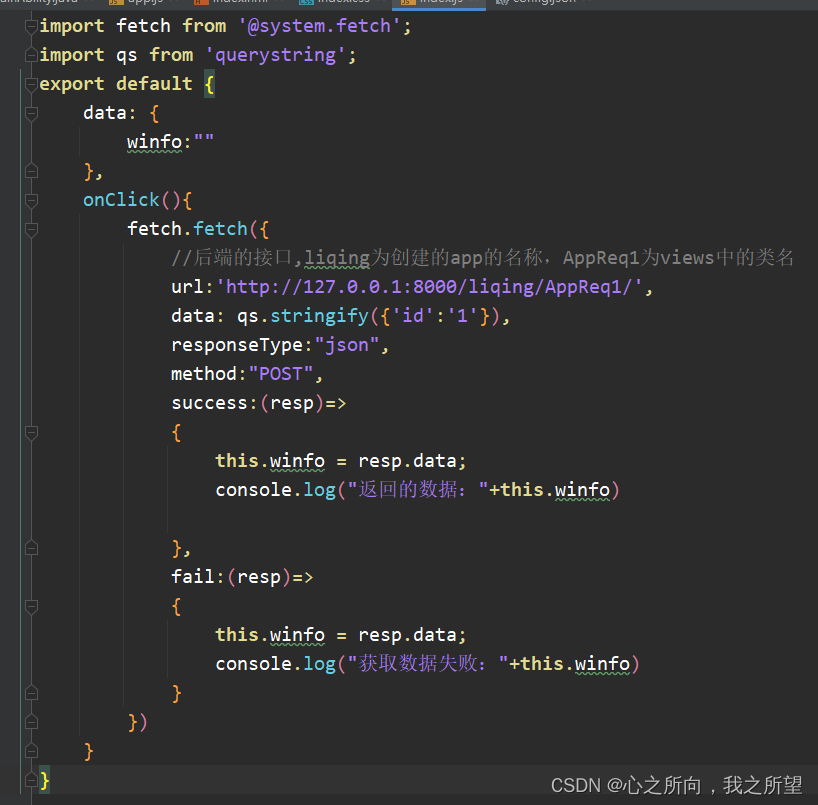Click qs.stringify call in data line

coord(303,316)
